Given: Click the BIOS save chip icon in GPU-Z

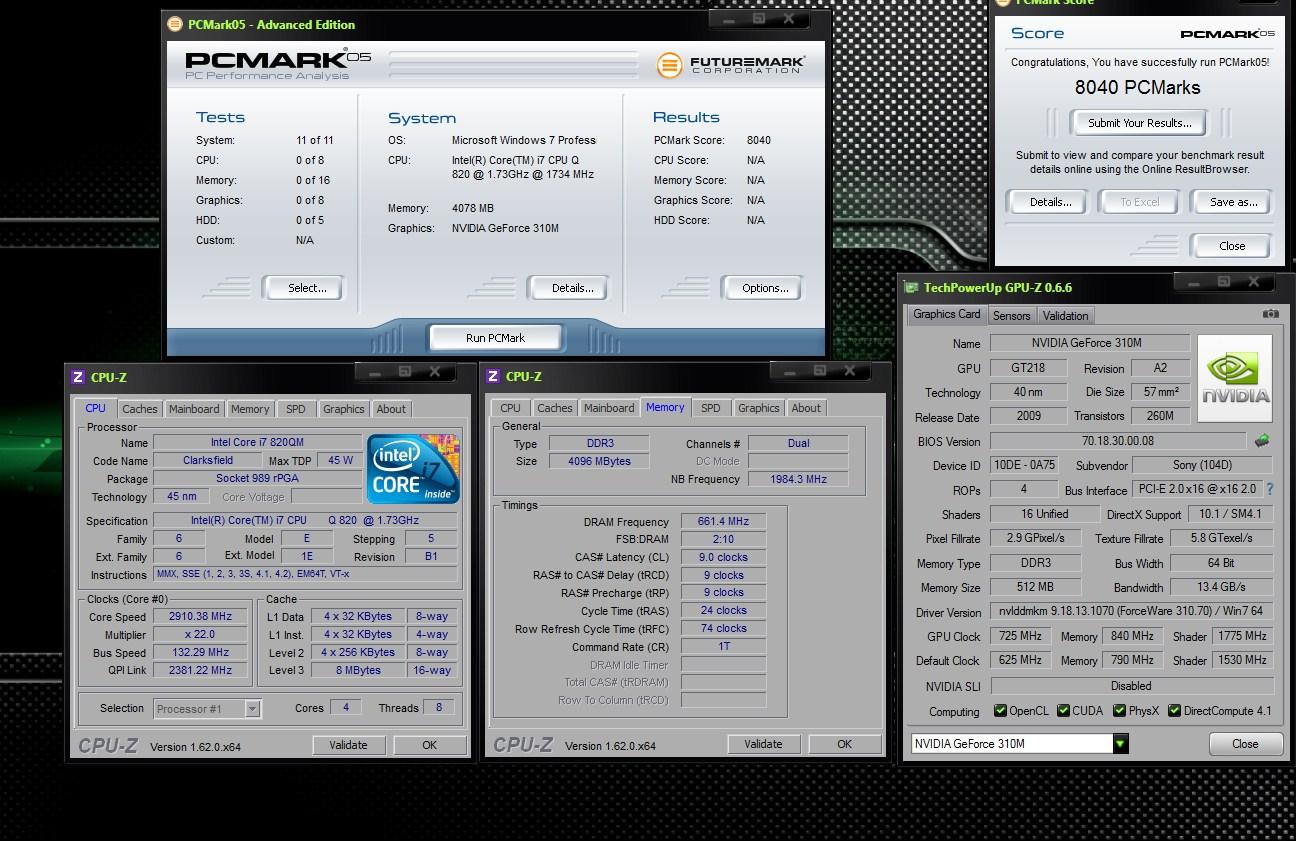Looking at the screenshot, I should tap(1262, 440).
